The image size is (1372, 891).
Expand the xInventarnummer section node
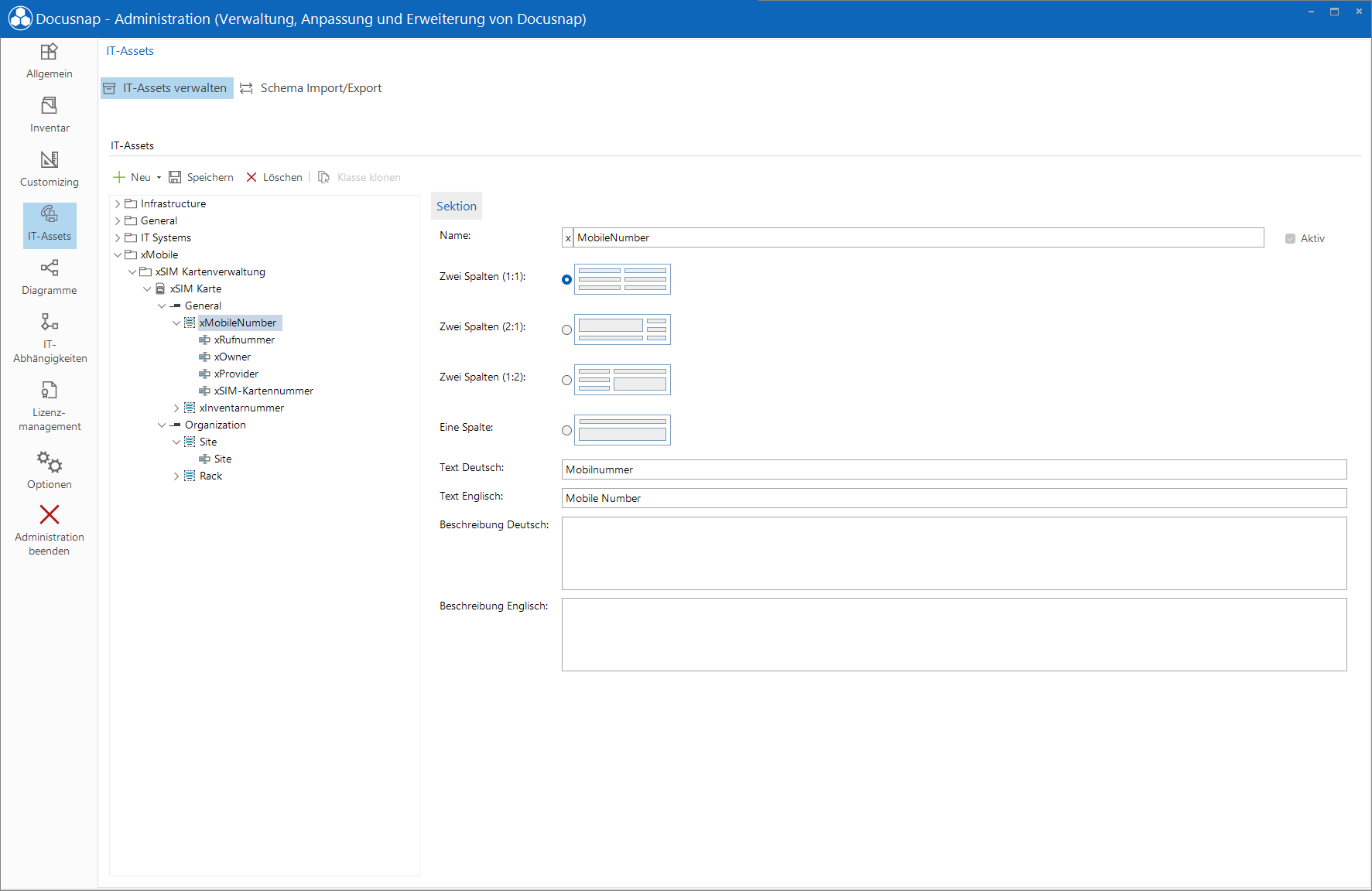point(176,408)
